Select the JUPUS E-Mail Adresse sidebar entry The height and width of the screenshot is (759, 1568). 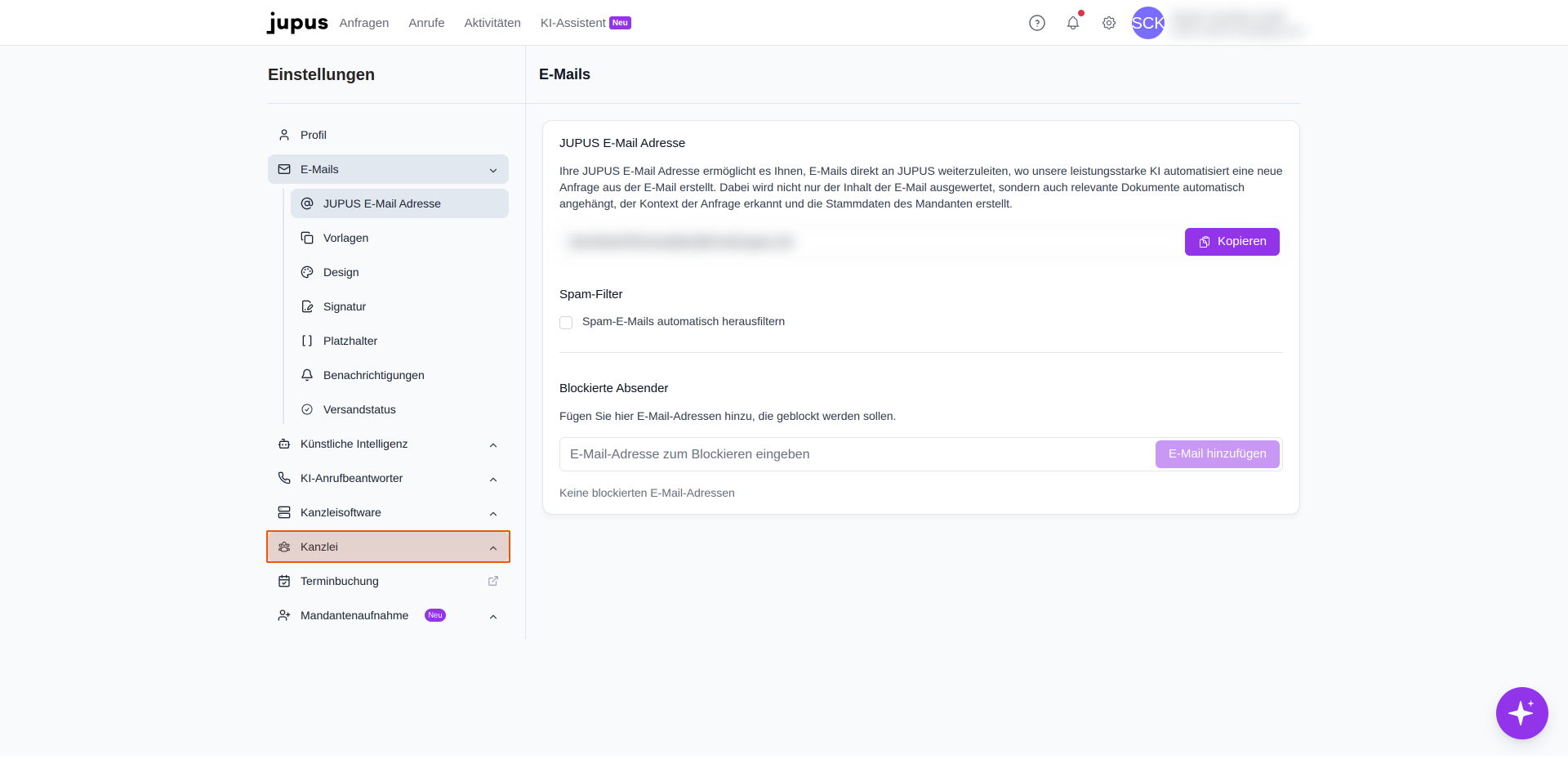coord(399,203)
